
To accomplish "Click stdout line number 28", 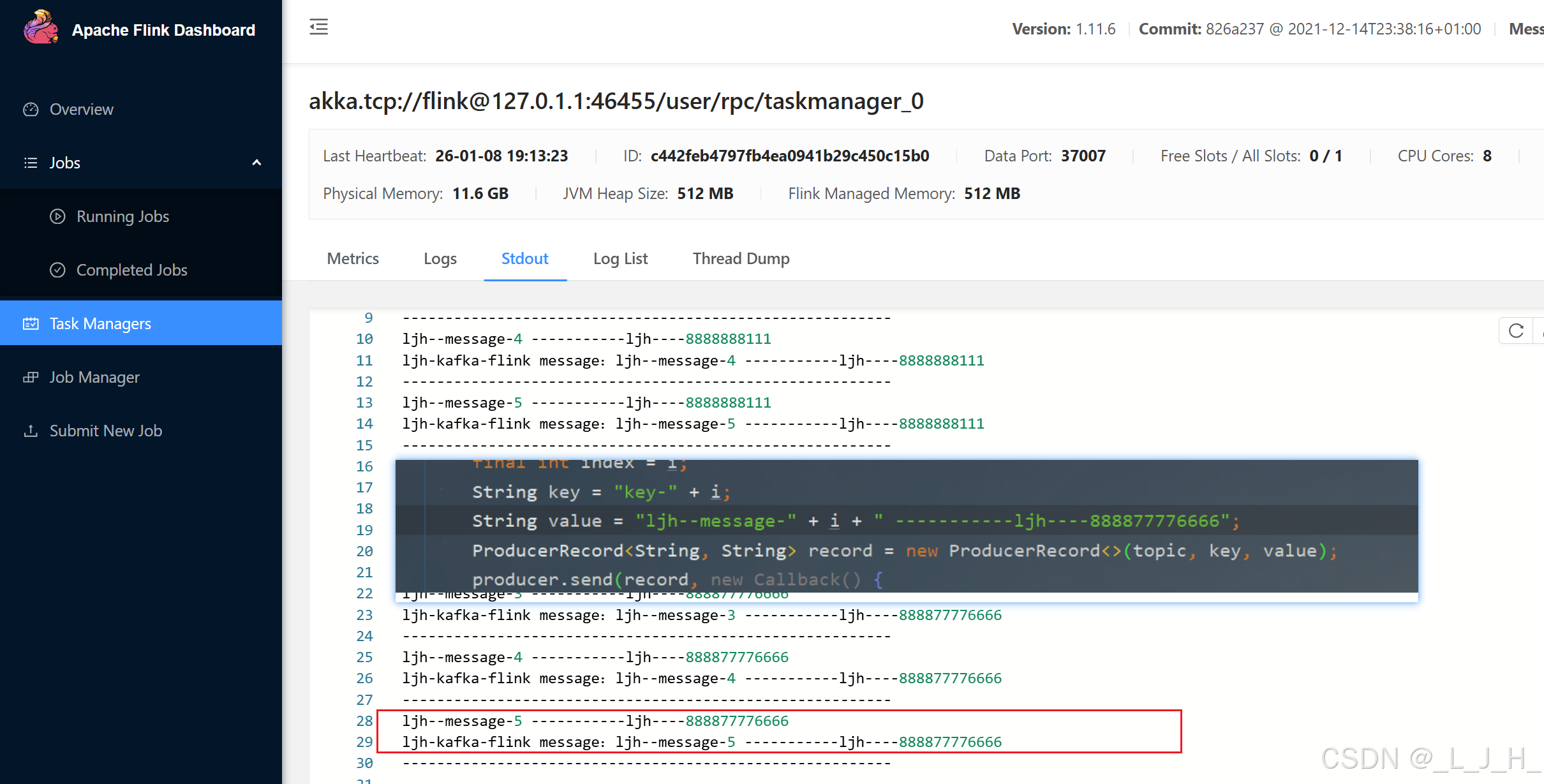I will (x=364, y=721).
